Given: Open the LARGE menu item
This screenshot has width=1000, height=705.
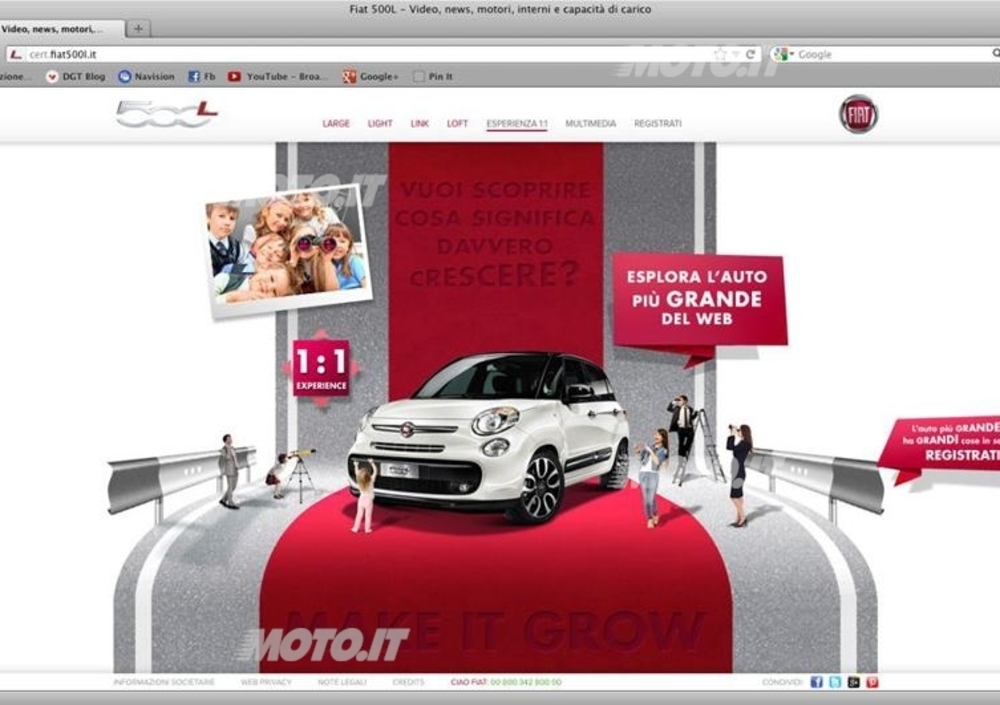Looking at the screenshot, I should pos(336,124).
